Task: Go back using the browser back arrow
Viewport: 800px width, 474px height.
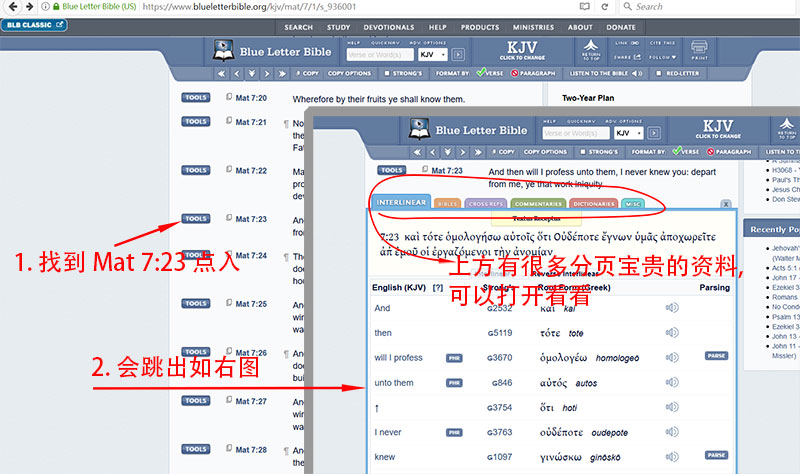Action: point(13,7)
